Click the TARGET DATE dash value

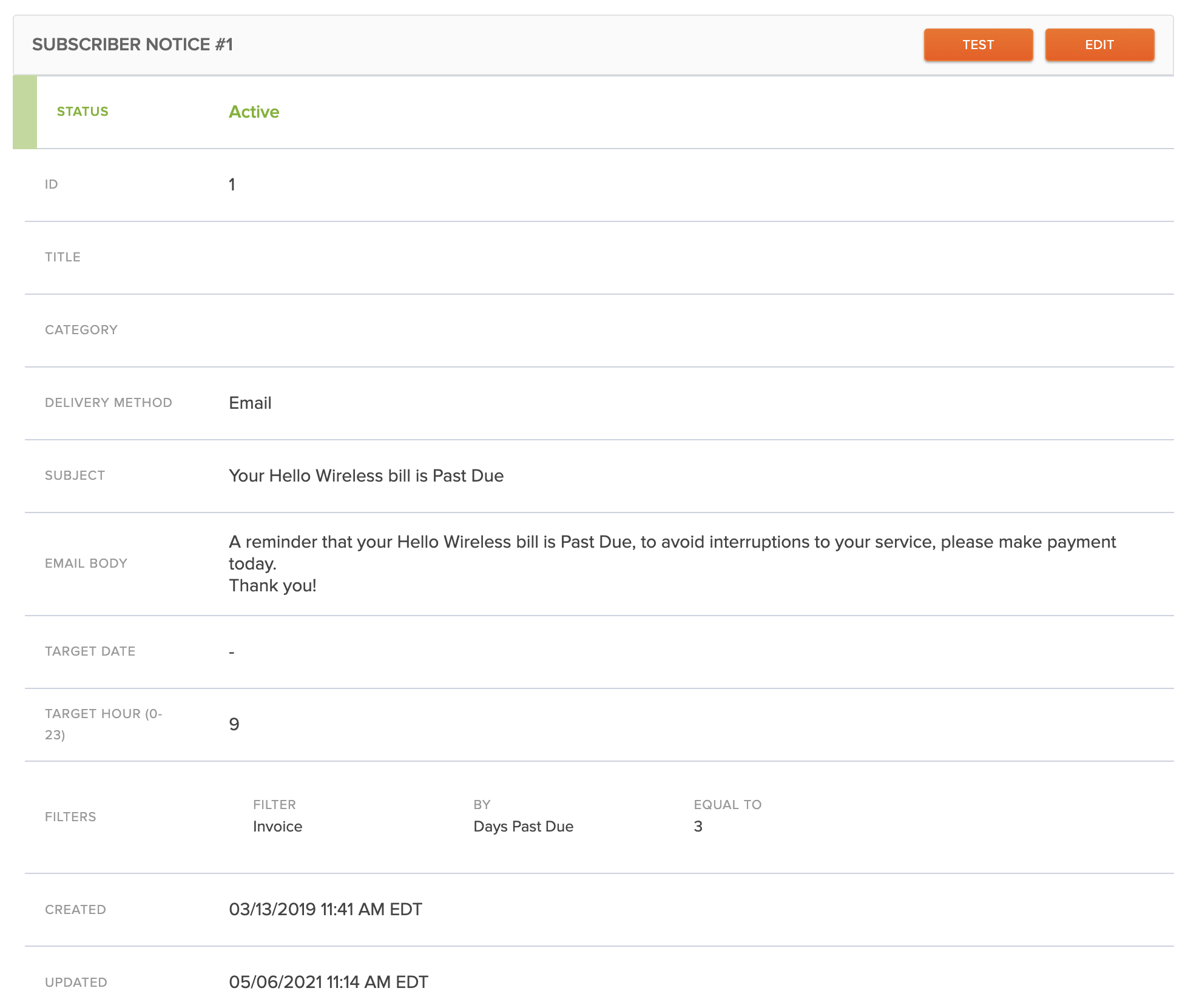231,651
